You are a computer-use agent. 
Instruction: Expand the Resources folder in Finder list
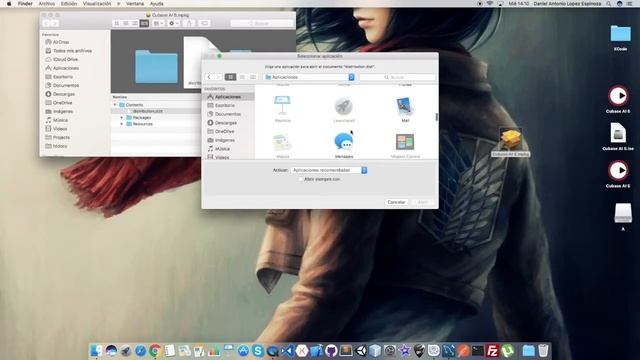coord(122,124)
